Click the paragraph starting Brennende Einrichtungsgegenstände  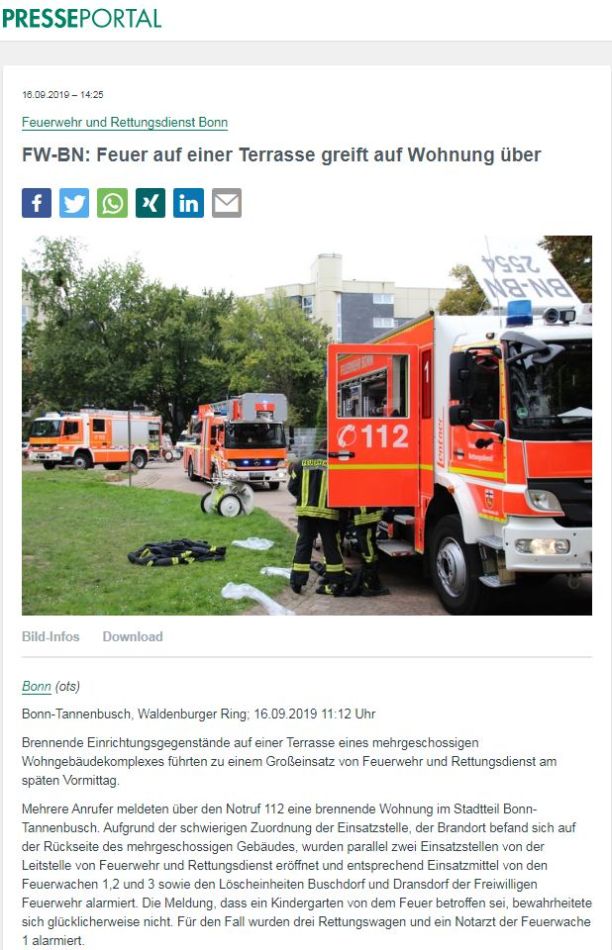pos(289,761)
